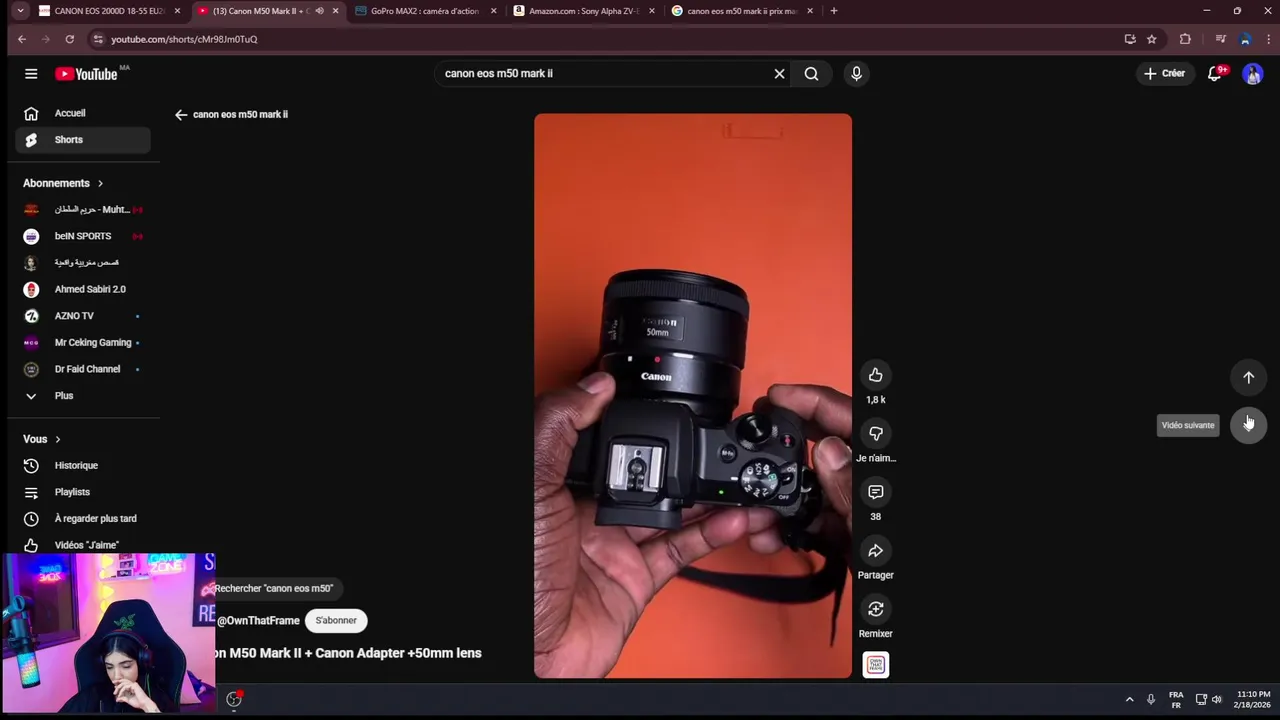Share the Short using the Partager arrow
The image size is (1280, 720).
click(875, 551)
